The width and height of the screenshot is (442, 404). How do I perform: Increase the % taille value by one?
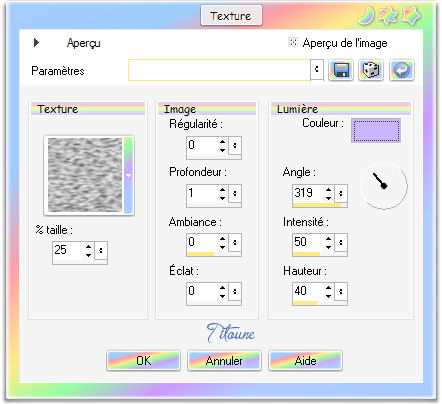88,247
